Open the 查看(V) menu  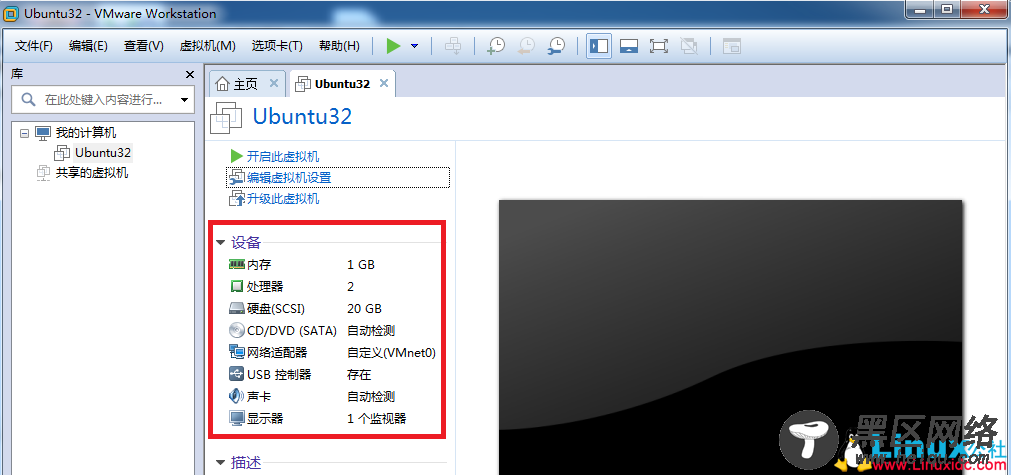144,46
